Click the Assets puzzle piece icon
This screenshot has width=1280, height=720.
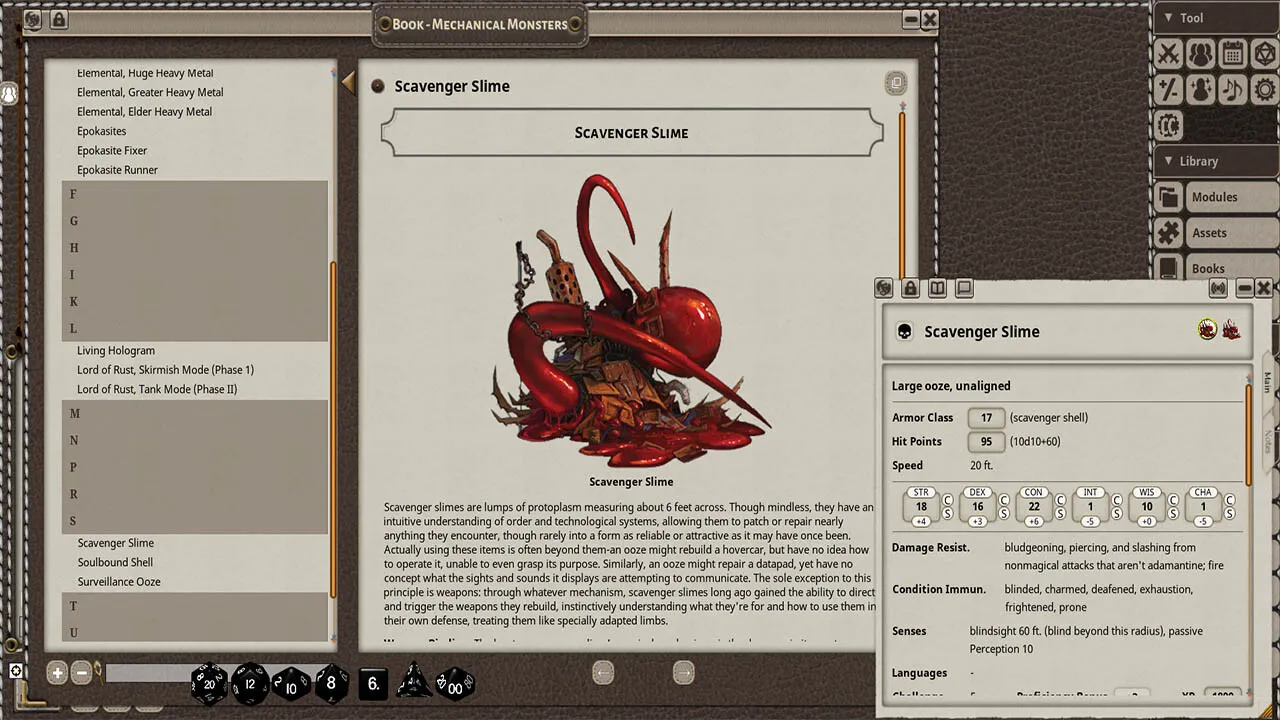[x=1168, y=233]
